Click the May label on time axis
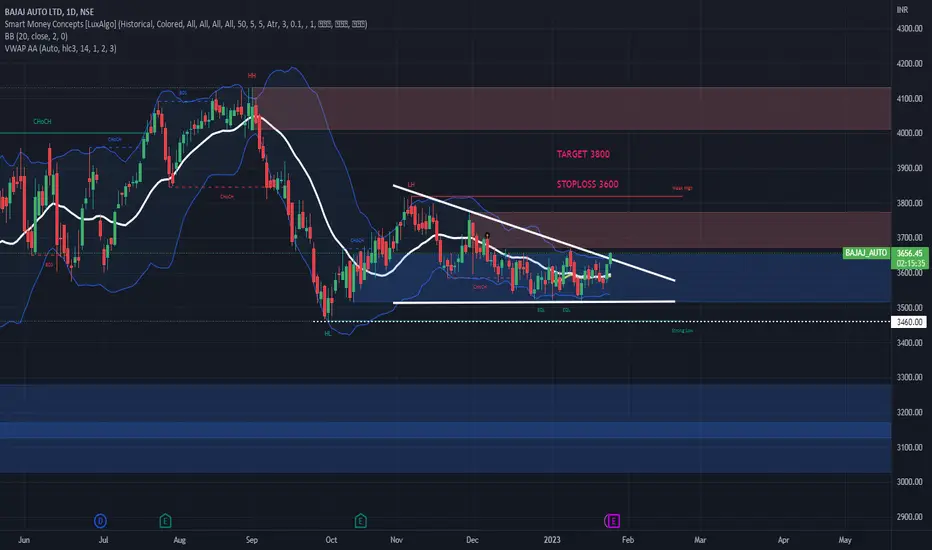This screenshot has height=550, width=932. [845, 540]
